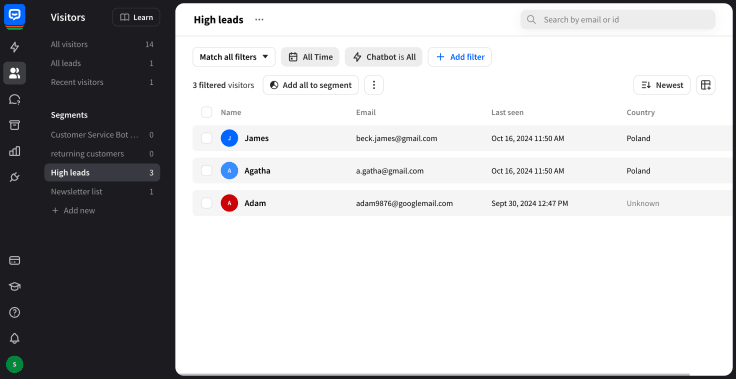This screenshot has height=379, width=736.
Task: Click the Email column header
Action: coord(366,112)
